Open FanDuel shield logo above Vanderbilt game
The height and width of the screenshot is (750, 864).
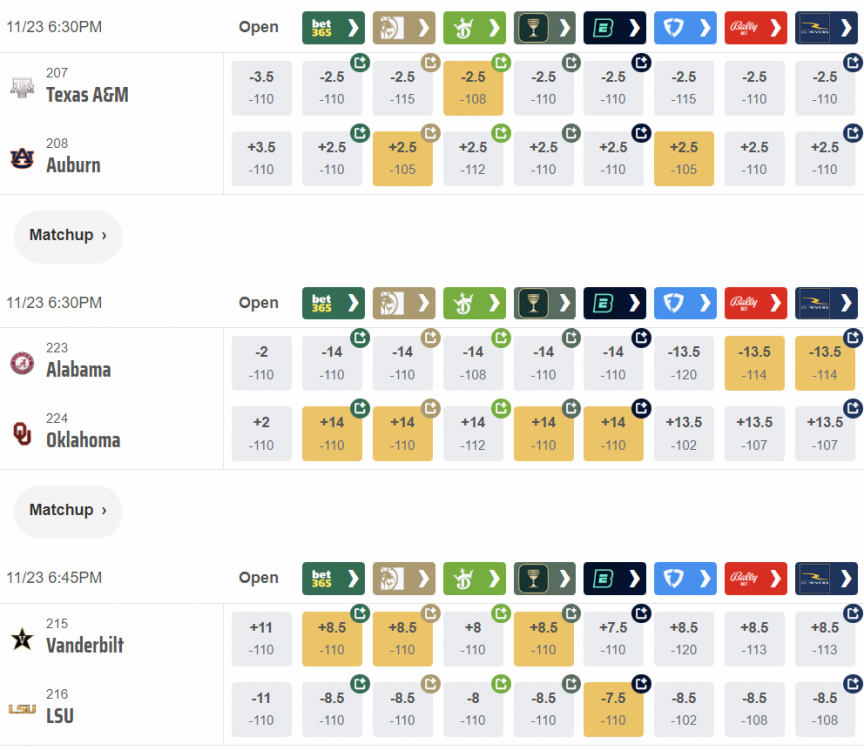pos(674,577)
